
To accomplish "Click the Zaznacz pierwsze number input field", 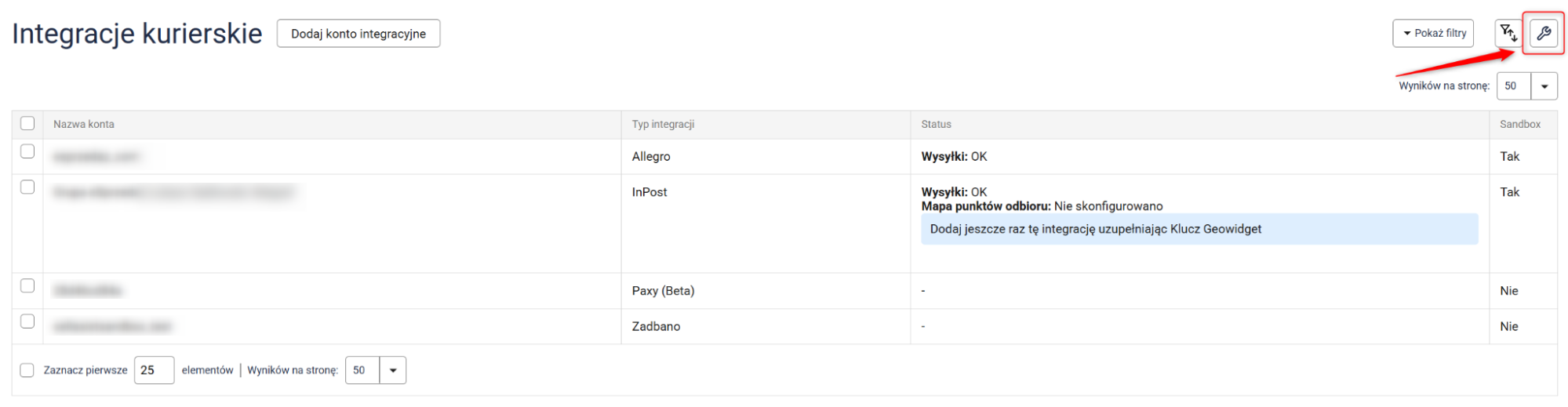I will (154, 370).
